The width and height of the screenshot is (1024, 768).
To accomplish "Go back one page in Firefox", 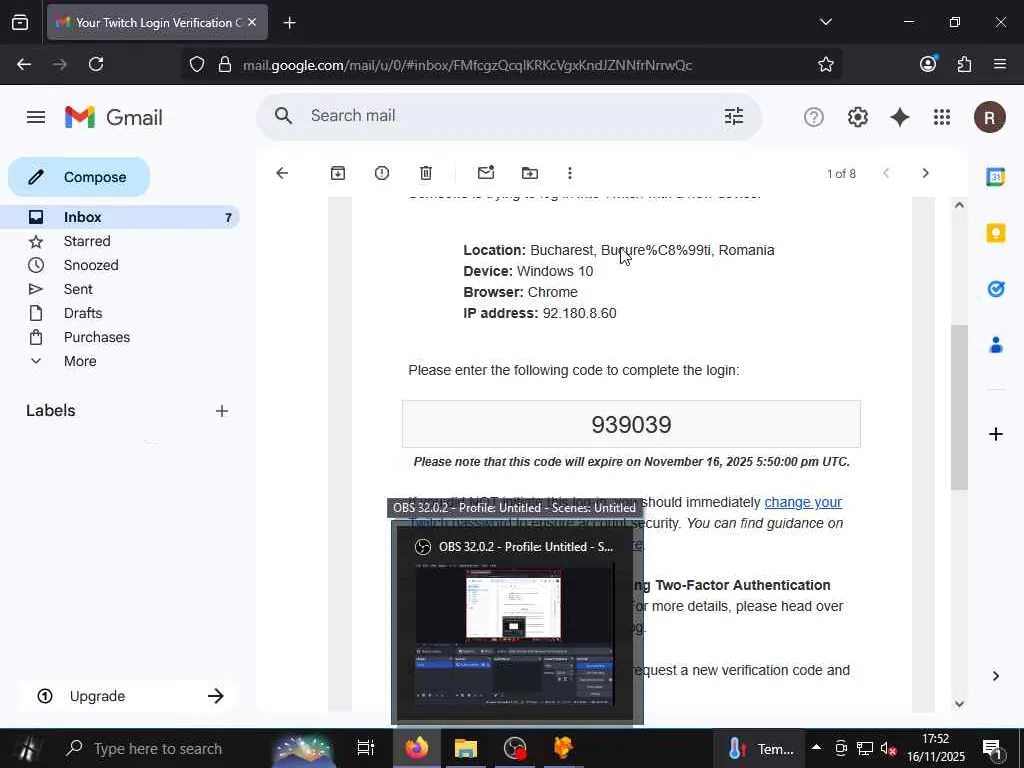I will tap(24, 64).
